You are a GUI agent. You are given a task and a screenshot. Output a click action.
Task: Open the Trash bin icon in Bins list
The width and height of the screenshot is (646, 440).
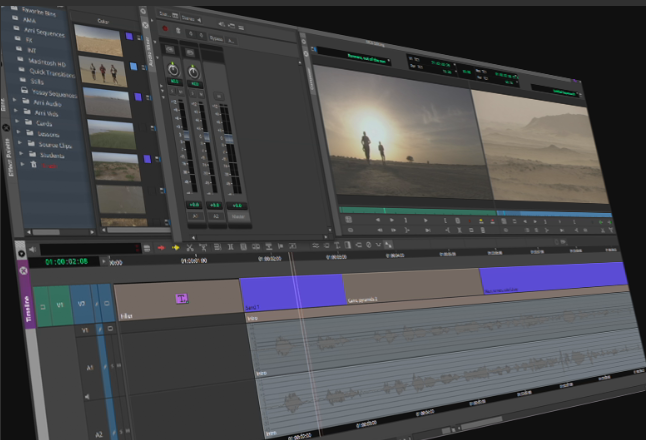coord(34,165)
